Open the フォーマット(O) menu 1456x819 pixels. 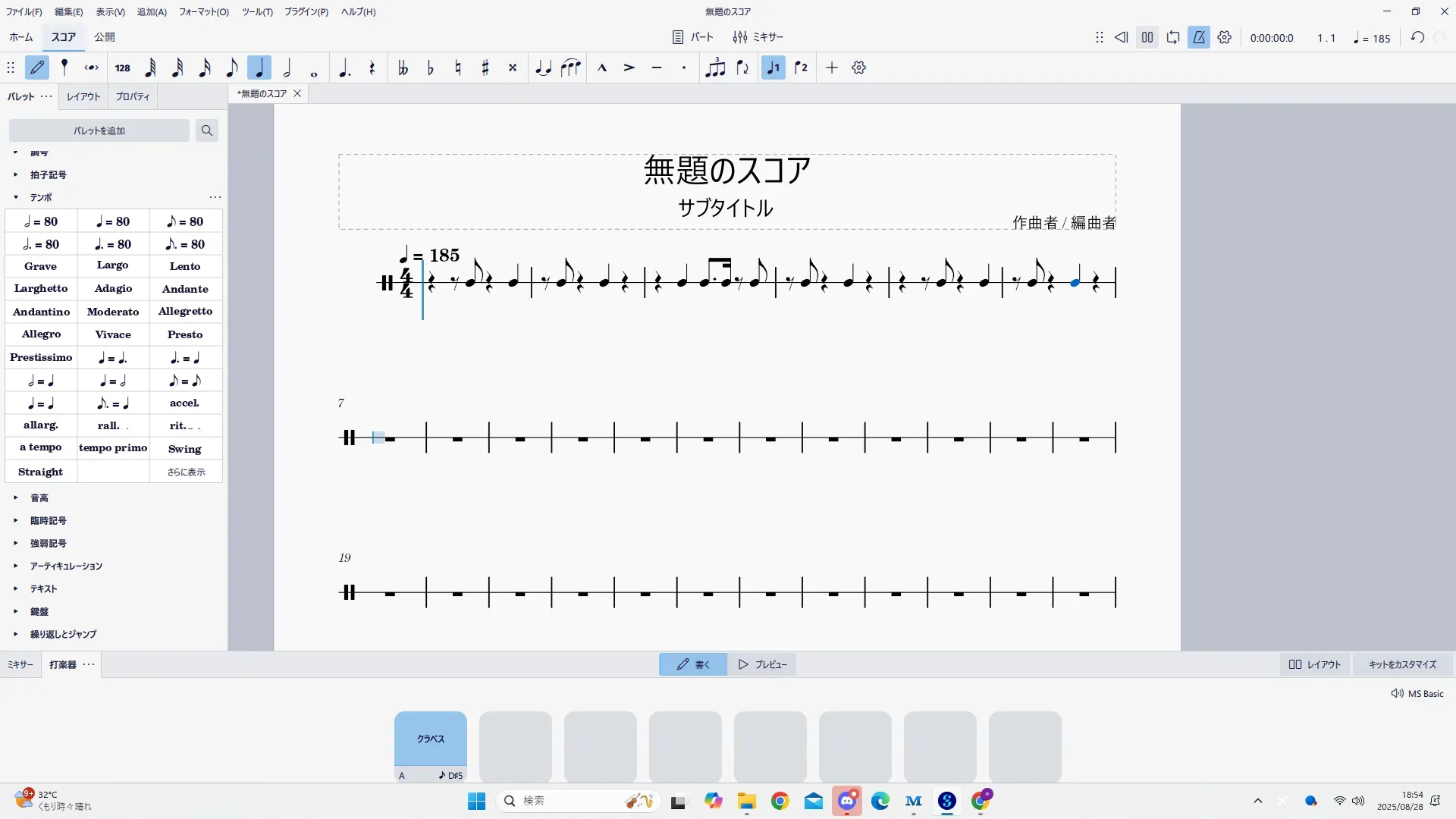[203, 12]
